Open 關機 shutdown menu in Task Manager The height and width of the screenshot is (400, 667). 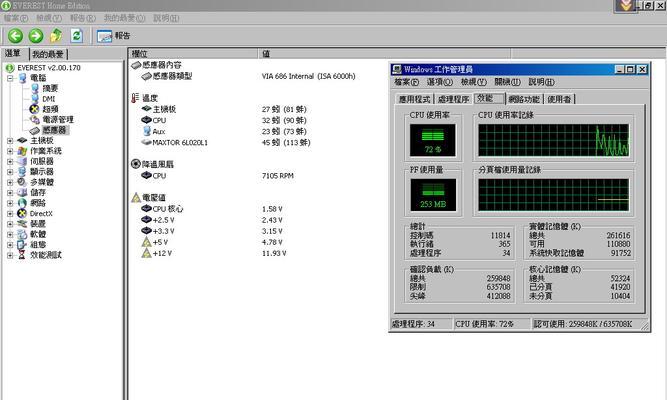click(507, 82)
